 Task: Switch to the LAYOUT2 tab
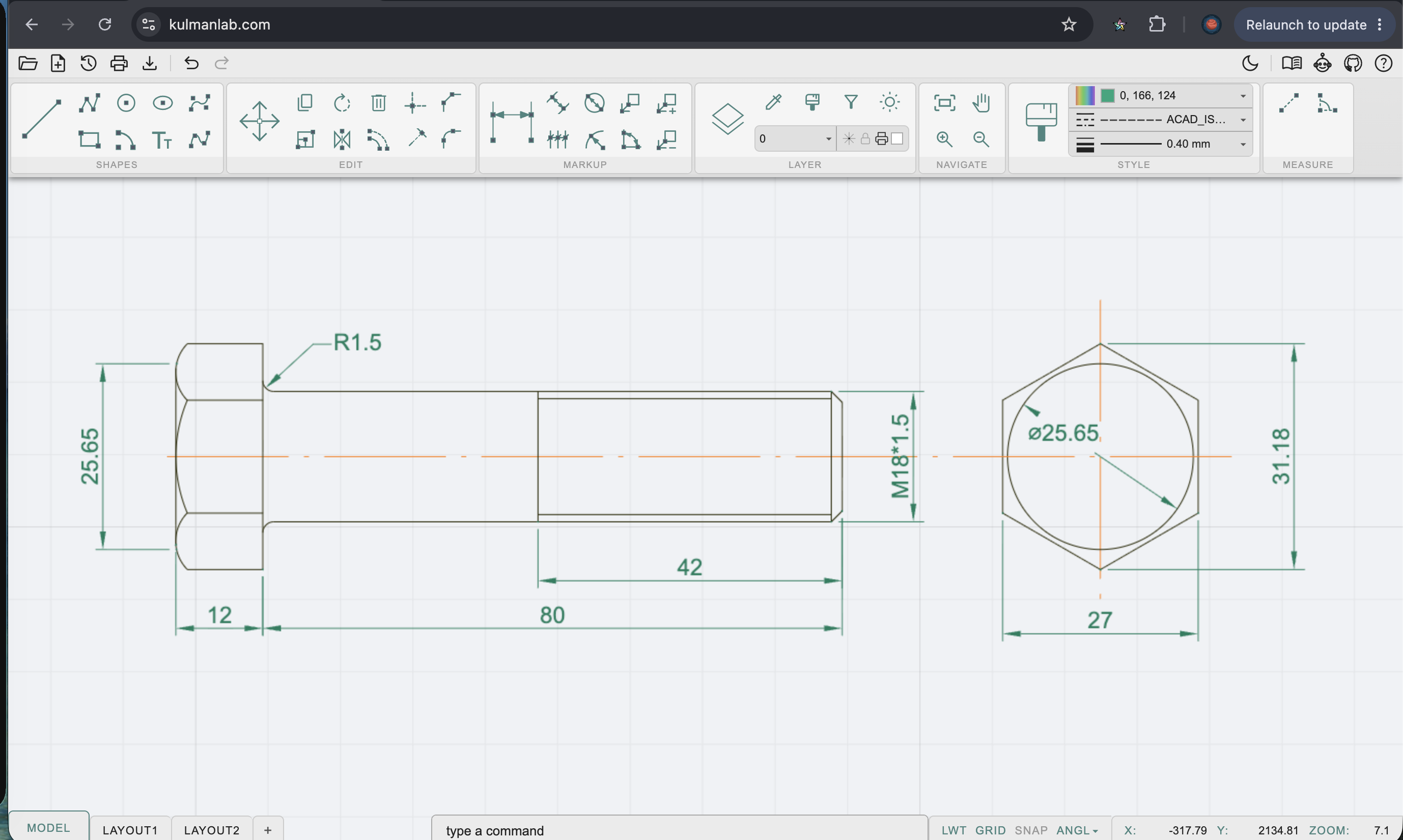[212, 830]
